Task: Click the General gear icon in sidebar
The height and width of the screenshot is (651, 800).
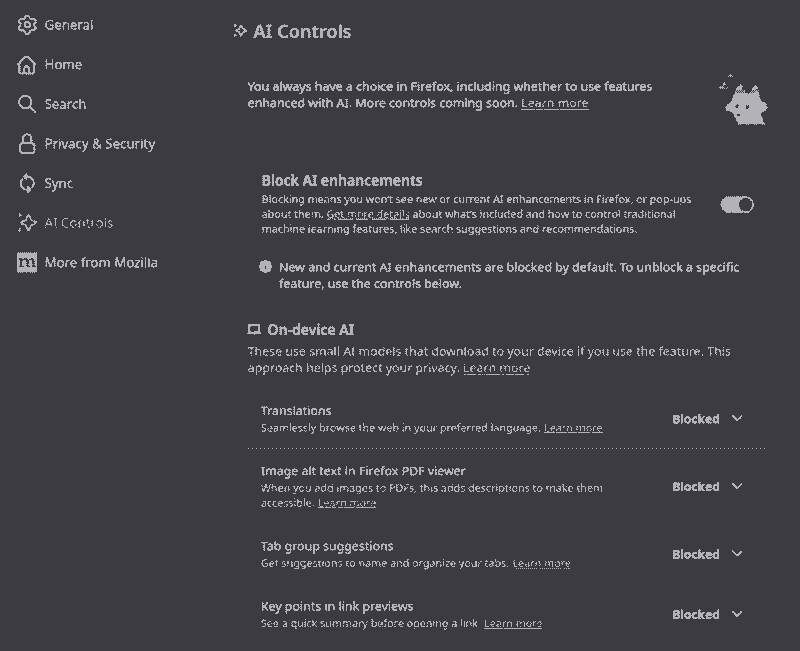Action: tap(27, 25)
